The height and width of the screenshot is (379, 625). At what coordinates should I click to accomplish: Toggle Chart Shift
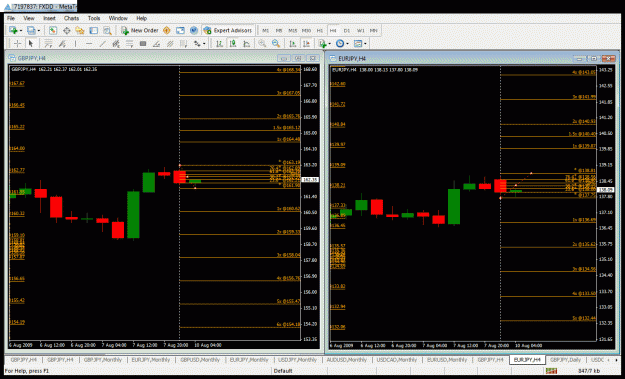306,43
